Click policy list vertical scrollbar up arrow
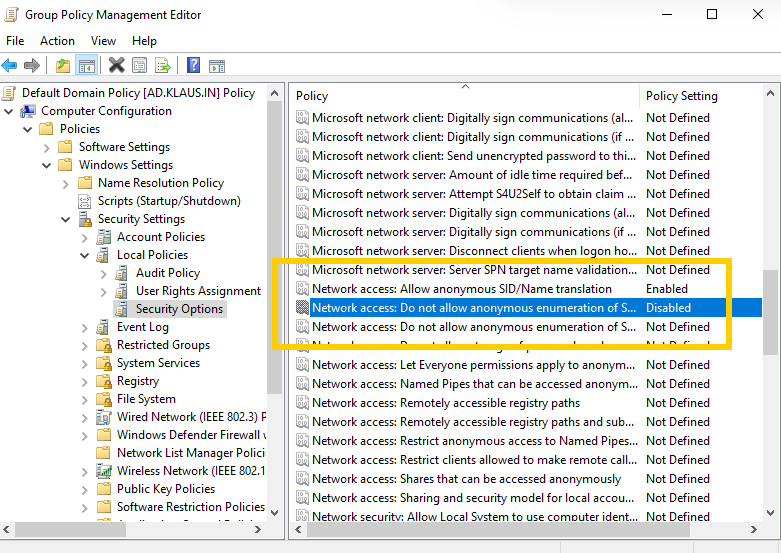 tap(770, 93)
